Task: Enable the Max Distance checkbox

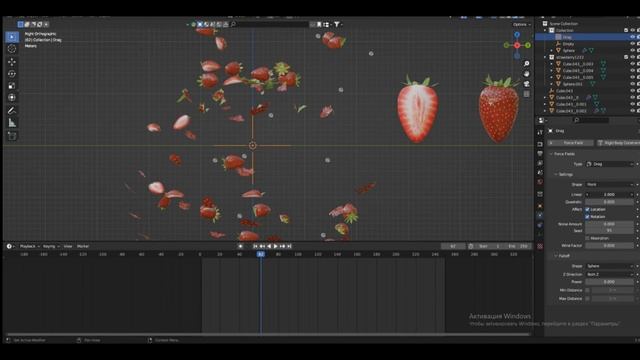Action: click(x=587, y=299)
